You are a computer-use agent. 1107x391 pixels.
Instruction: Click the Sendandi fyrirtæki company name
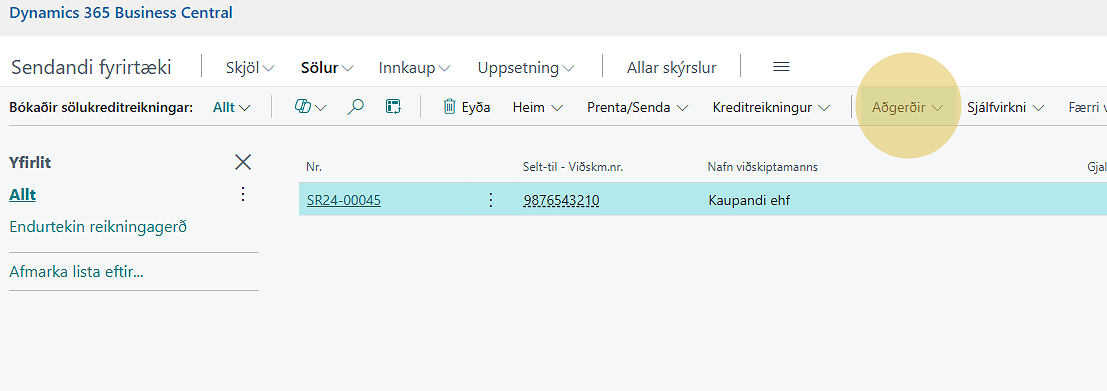(x=91, y=68)
